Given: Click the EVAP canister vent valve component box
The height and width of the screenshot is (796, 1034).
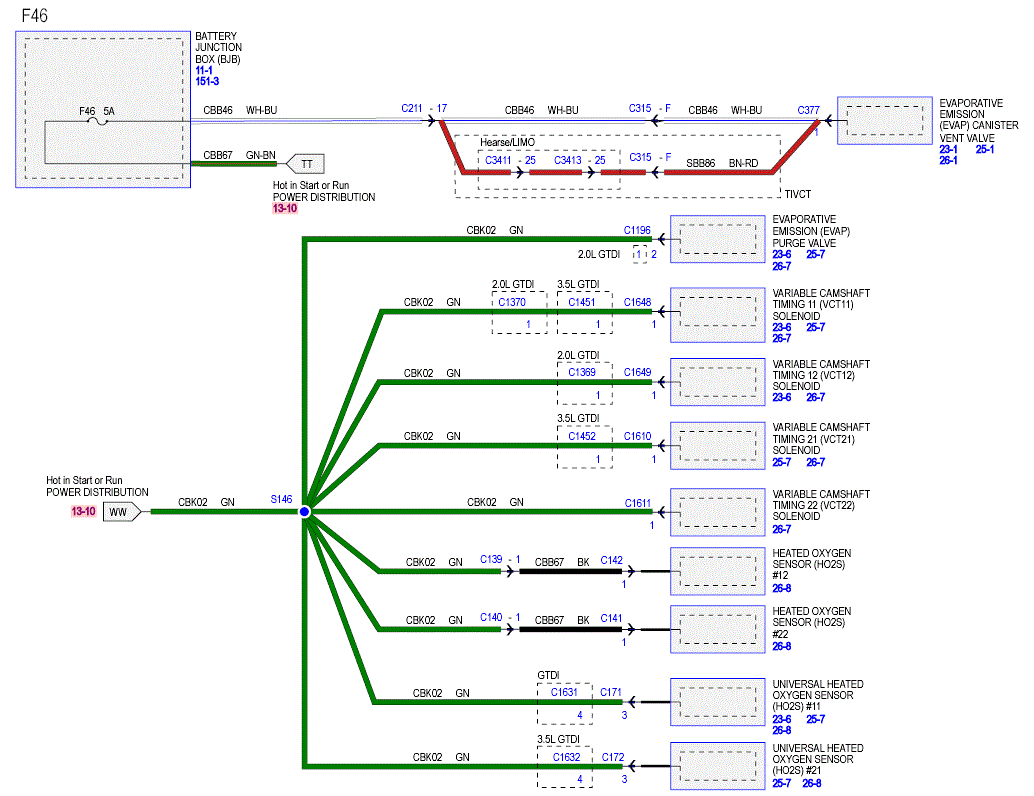Looking at the screenshot, I should click(885, 121).
